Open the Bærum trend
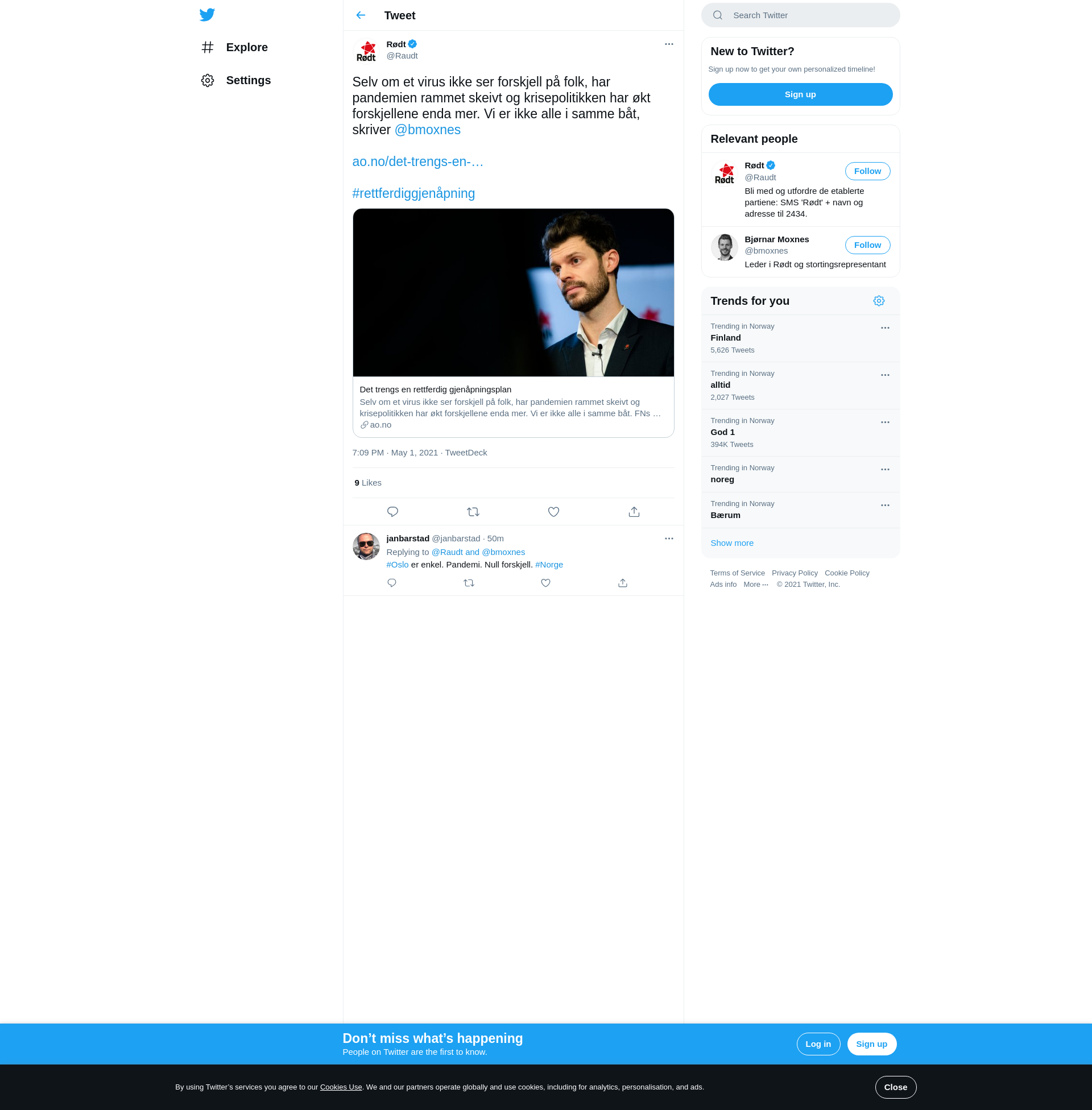This screenshot has width=1092, height=1110. coord(800,510)
